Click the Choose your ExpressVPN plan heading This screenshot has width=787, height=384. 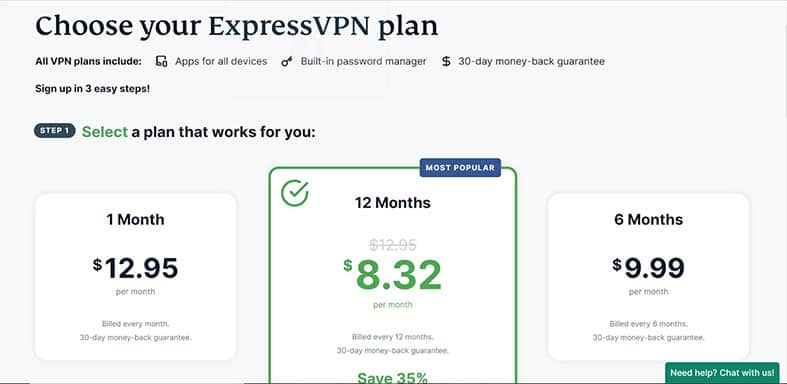click(236, 26)
